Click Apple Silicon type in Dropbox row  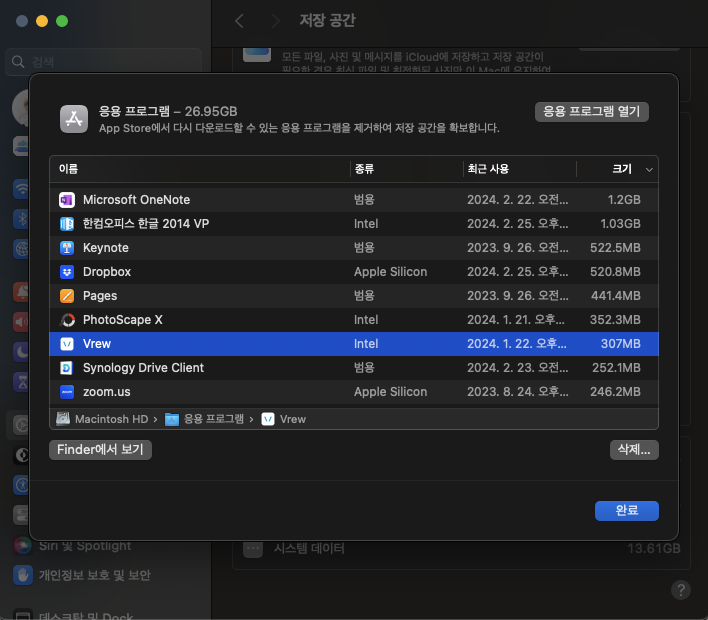[391, 272]
